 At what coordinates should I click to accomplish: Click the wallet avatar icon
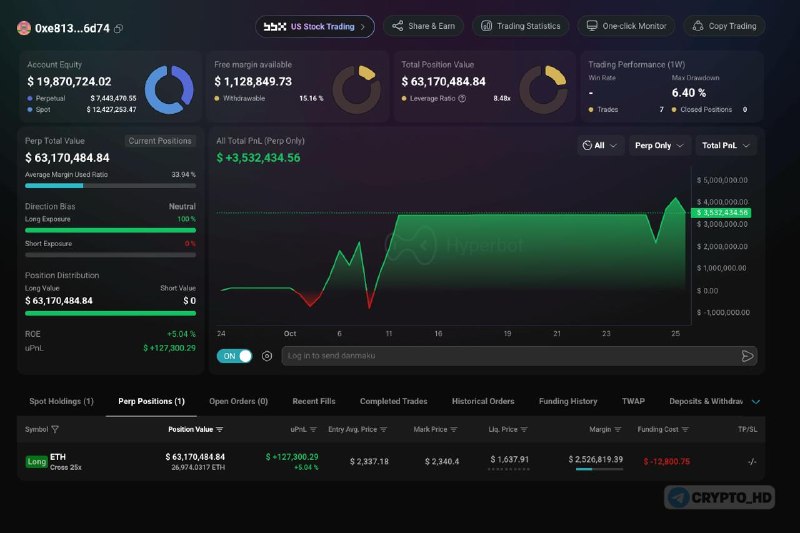click(23, 28)
